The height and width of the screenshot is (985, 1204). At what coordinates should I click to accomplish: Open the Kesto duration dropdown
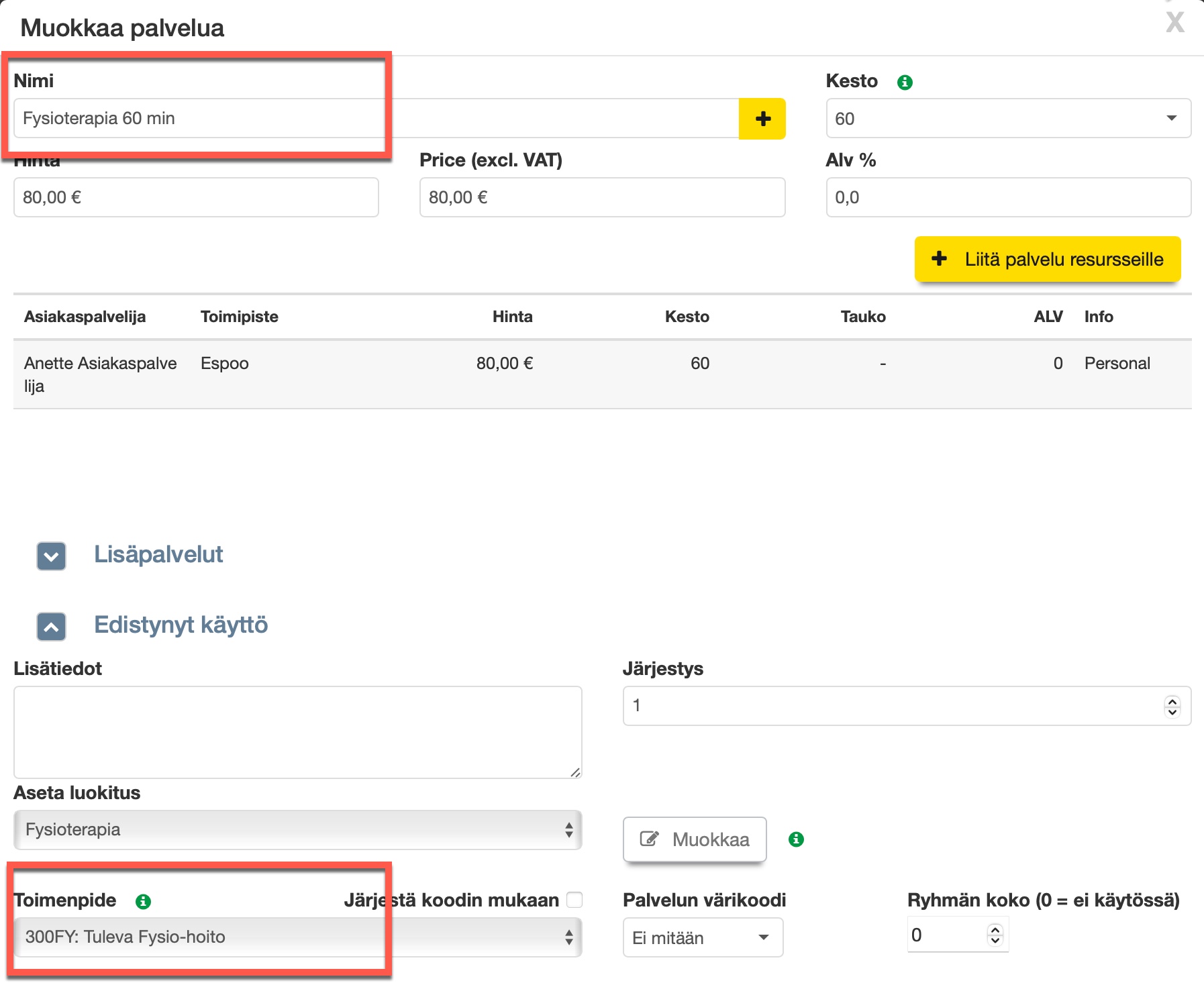pyautogui.click(x=1008, y=119)
